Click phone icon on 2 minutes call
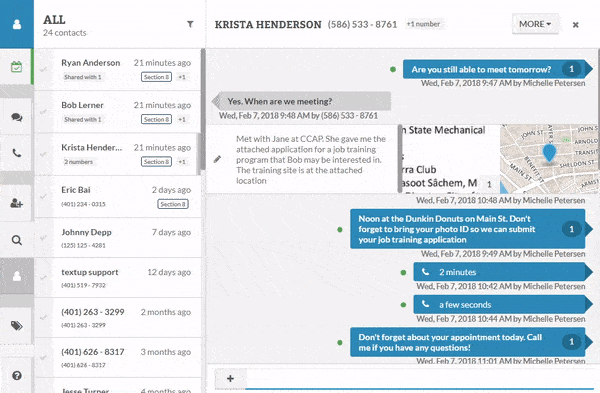Viewport: 600px width, 393px height. (425, 272)
